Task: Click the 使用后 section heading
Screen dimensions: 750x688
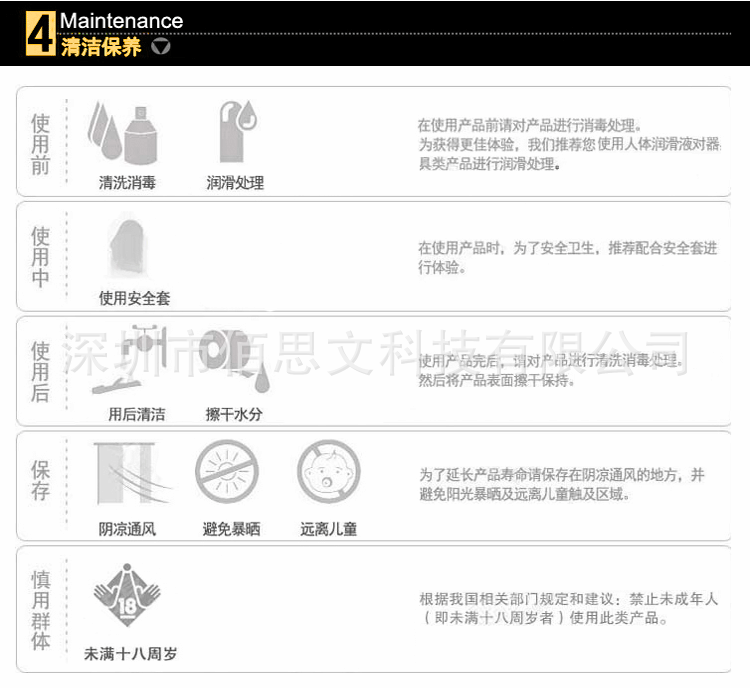Action: [x=40, y=372]
